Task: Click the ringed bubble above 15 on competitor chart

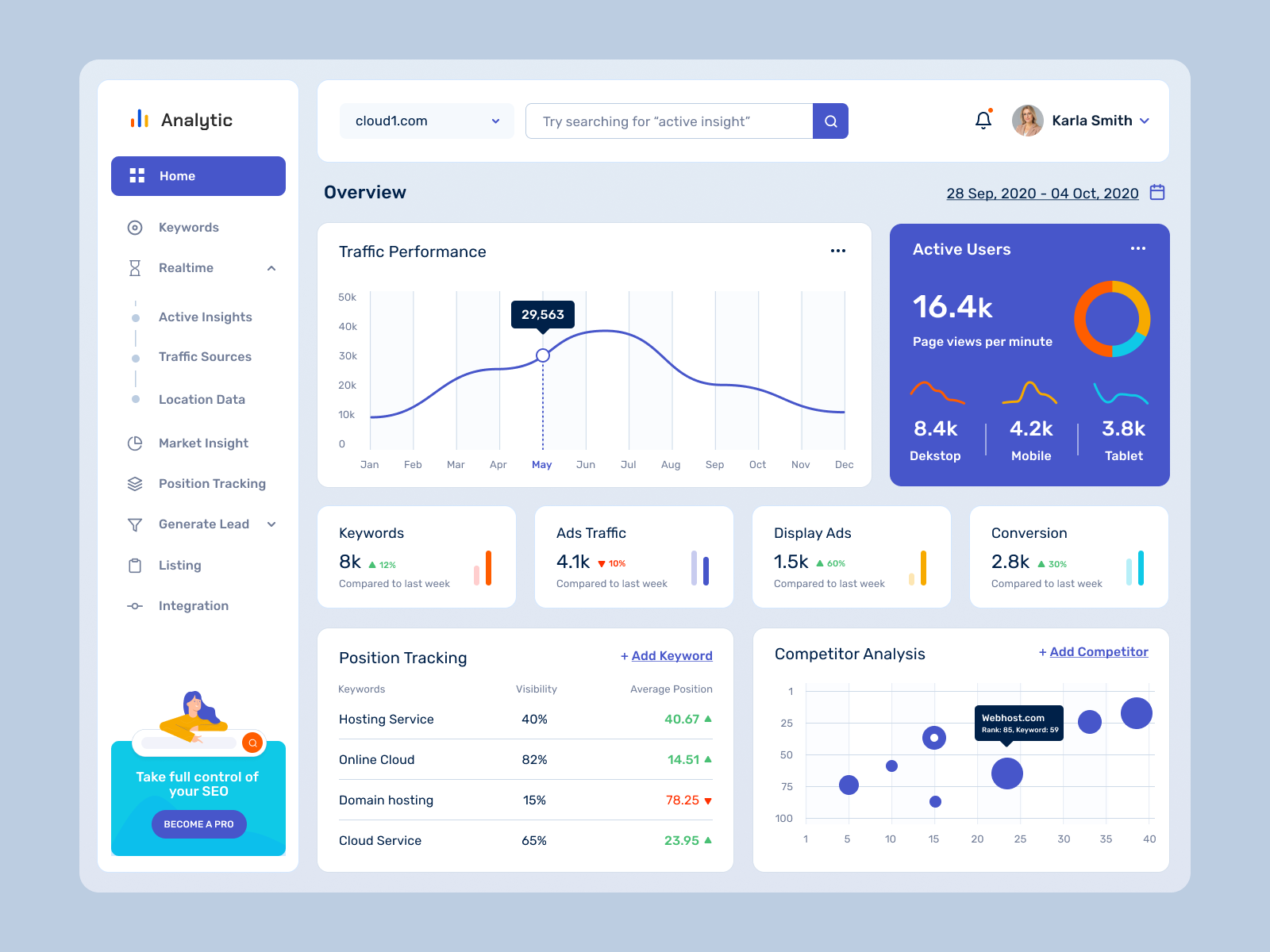Action: point(934,738)
